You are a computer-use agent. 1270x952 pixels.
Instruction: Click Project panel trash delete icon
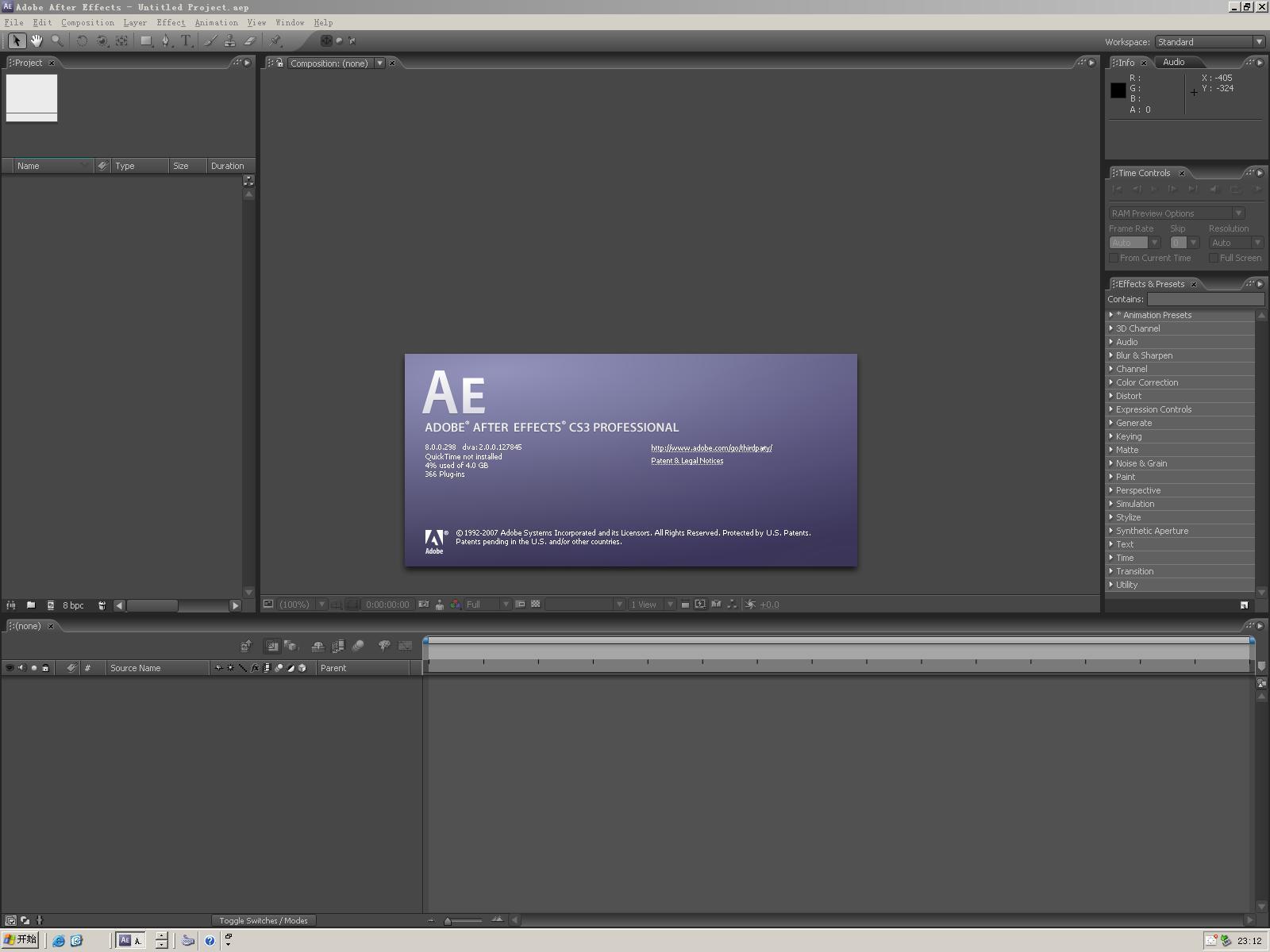pos(102,605)
